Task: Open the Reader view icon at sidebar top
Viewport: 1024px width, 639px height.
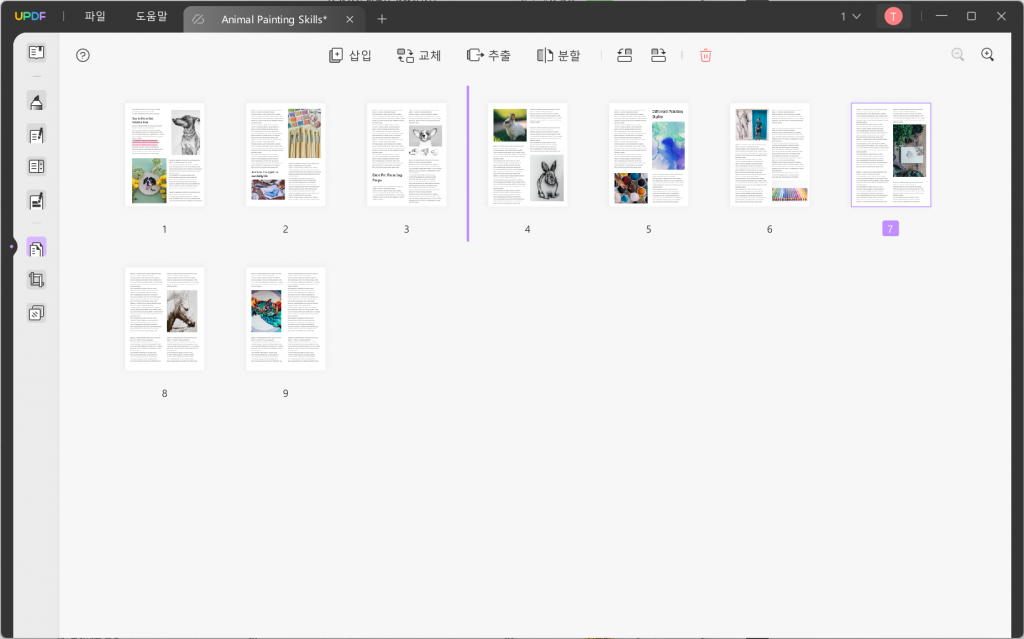Action: [35, 52]
